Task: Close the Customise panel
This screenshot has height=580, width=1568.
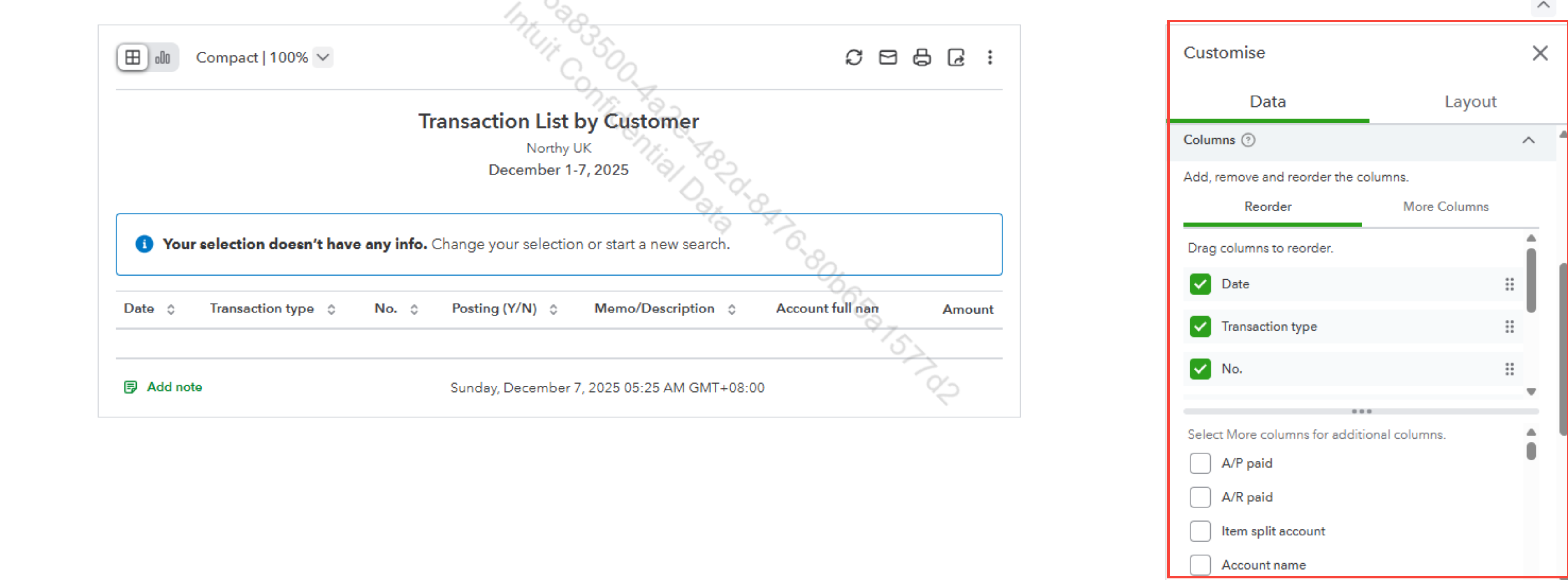Action: click(x=1539, y=53)
